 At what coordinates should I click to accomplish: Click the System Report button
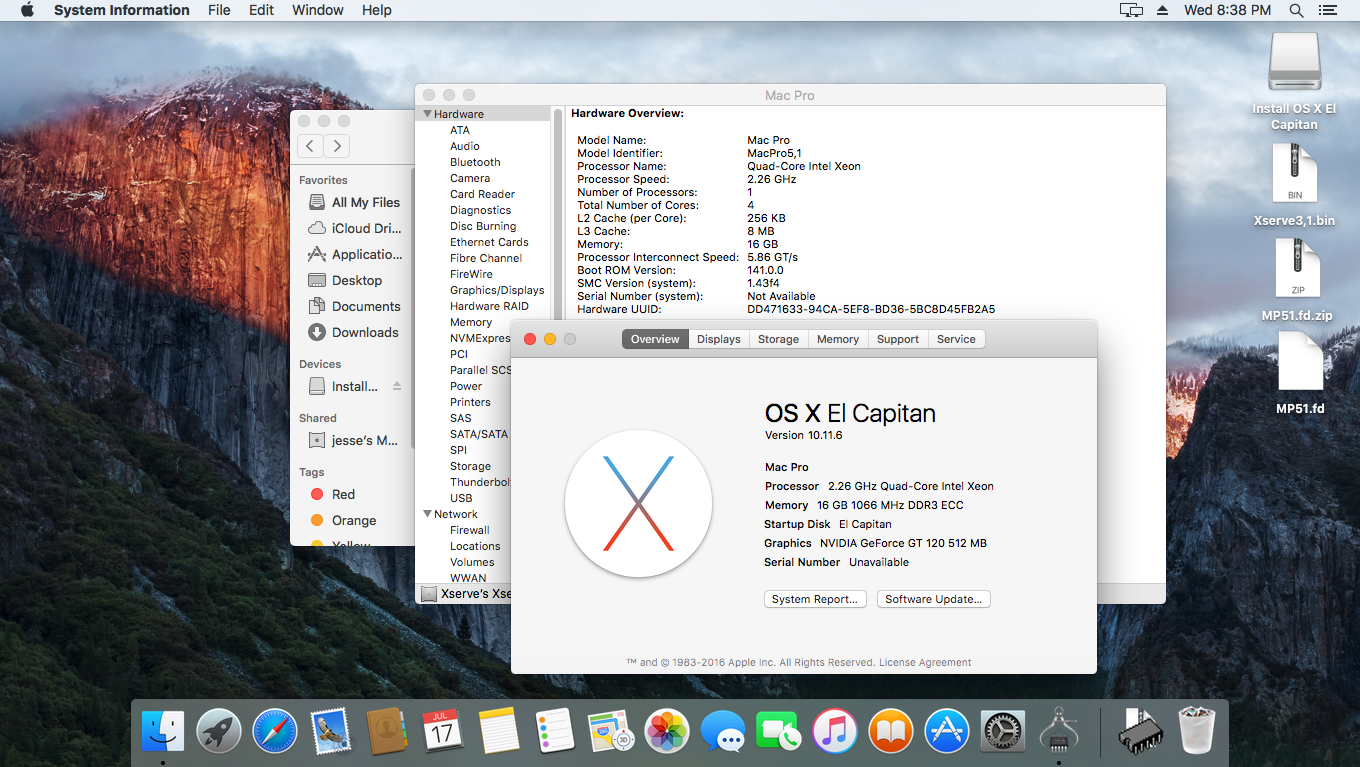pyautogui.click(x=815, y=599)
